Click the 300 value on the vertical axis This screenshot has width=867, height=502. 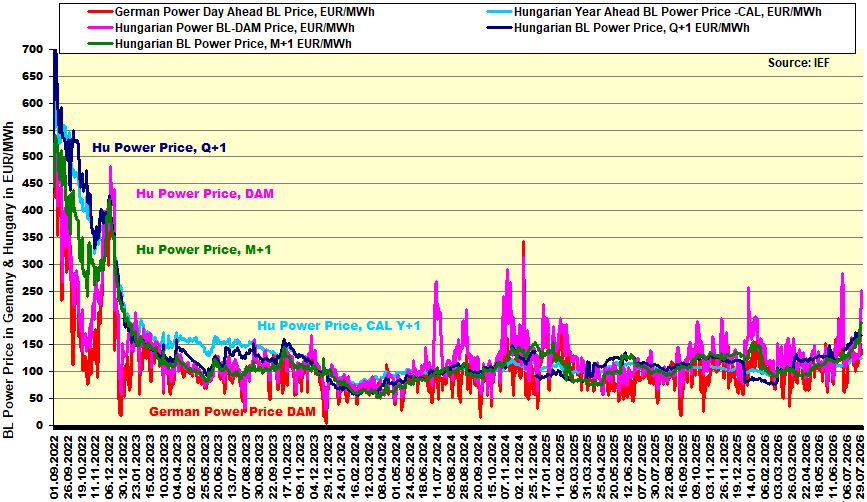33,264
